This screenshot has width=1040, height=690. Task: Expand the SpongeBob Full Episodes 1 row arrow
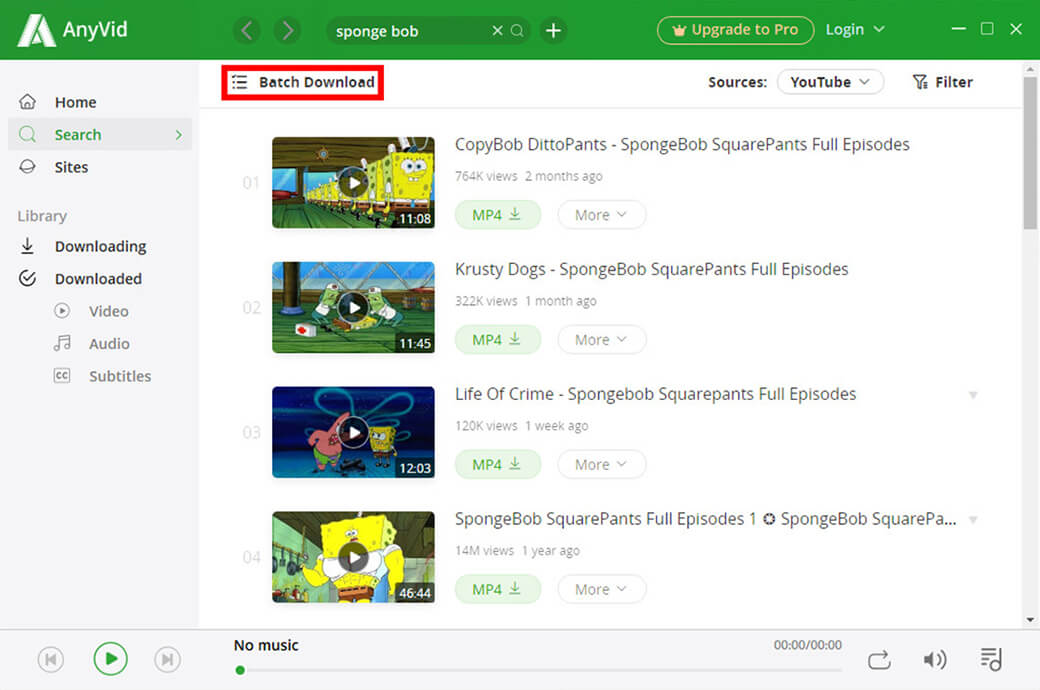pos(973,519)
